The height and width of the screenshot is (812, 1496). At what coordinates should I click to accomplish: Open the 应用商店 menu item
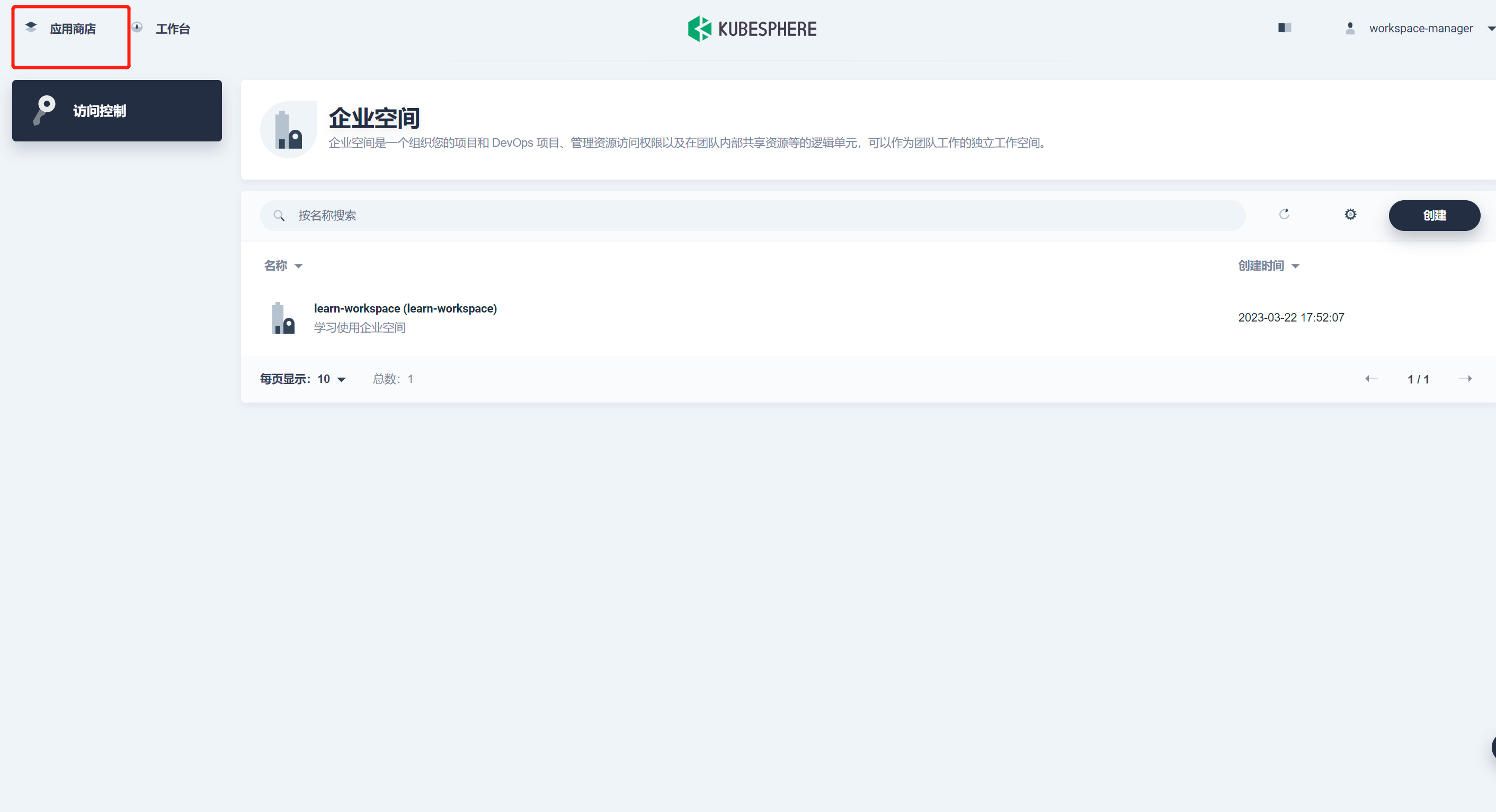pos(73,29)
